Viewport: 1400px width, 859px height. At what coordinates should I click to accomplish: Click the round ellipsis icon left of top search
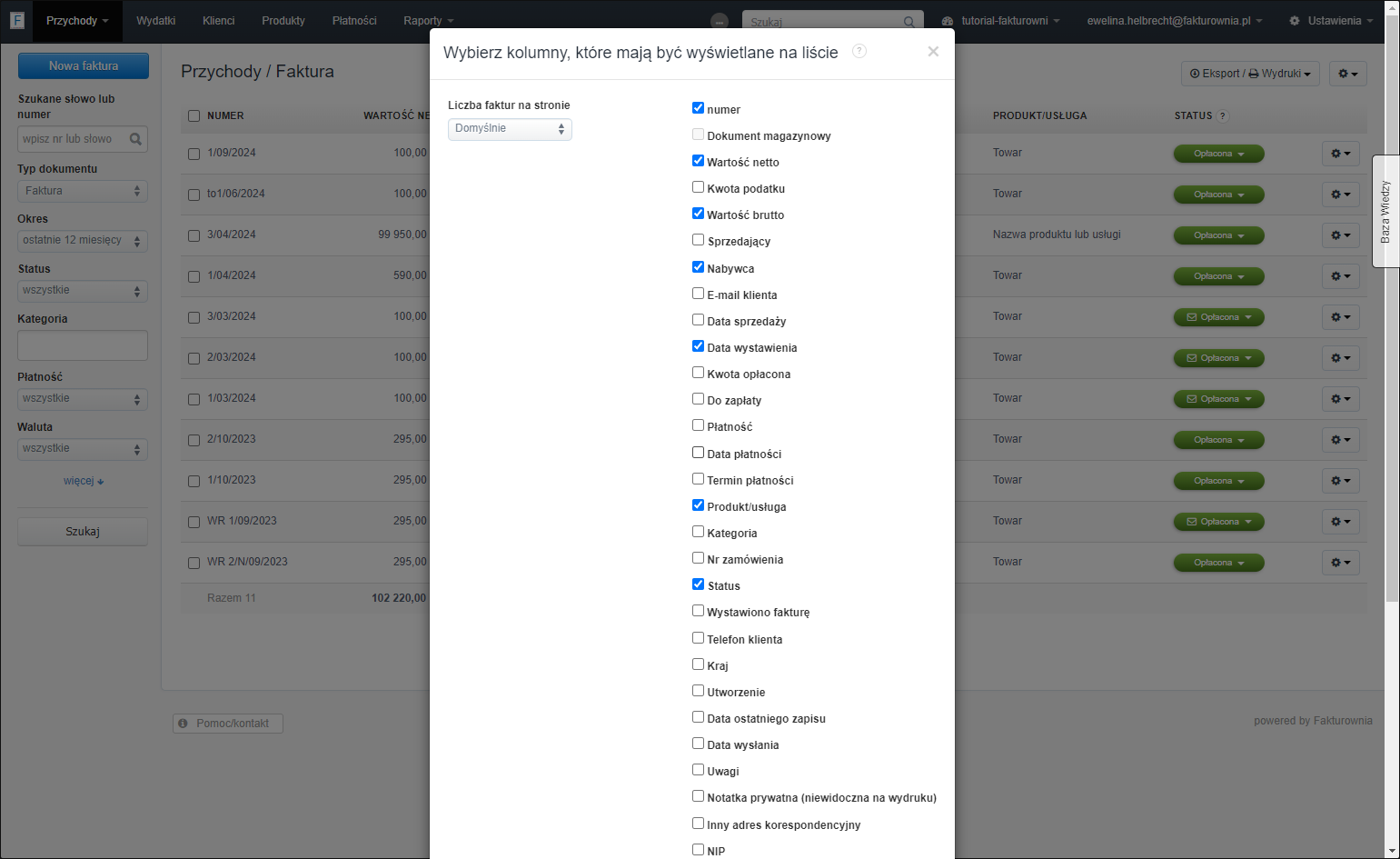[720, 22]
